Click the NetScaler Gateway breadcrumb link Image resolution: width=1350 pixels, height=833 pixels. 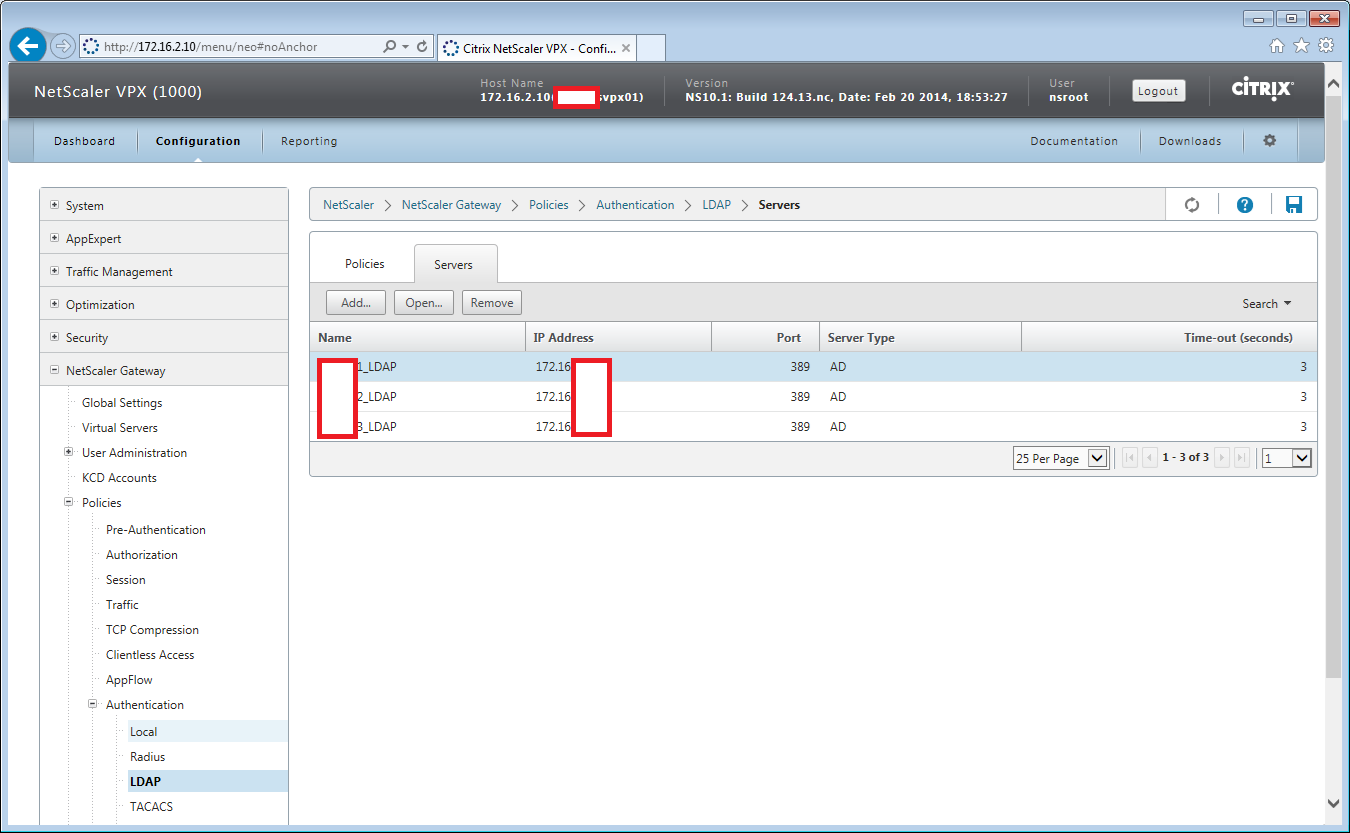click(452, 205)
